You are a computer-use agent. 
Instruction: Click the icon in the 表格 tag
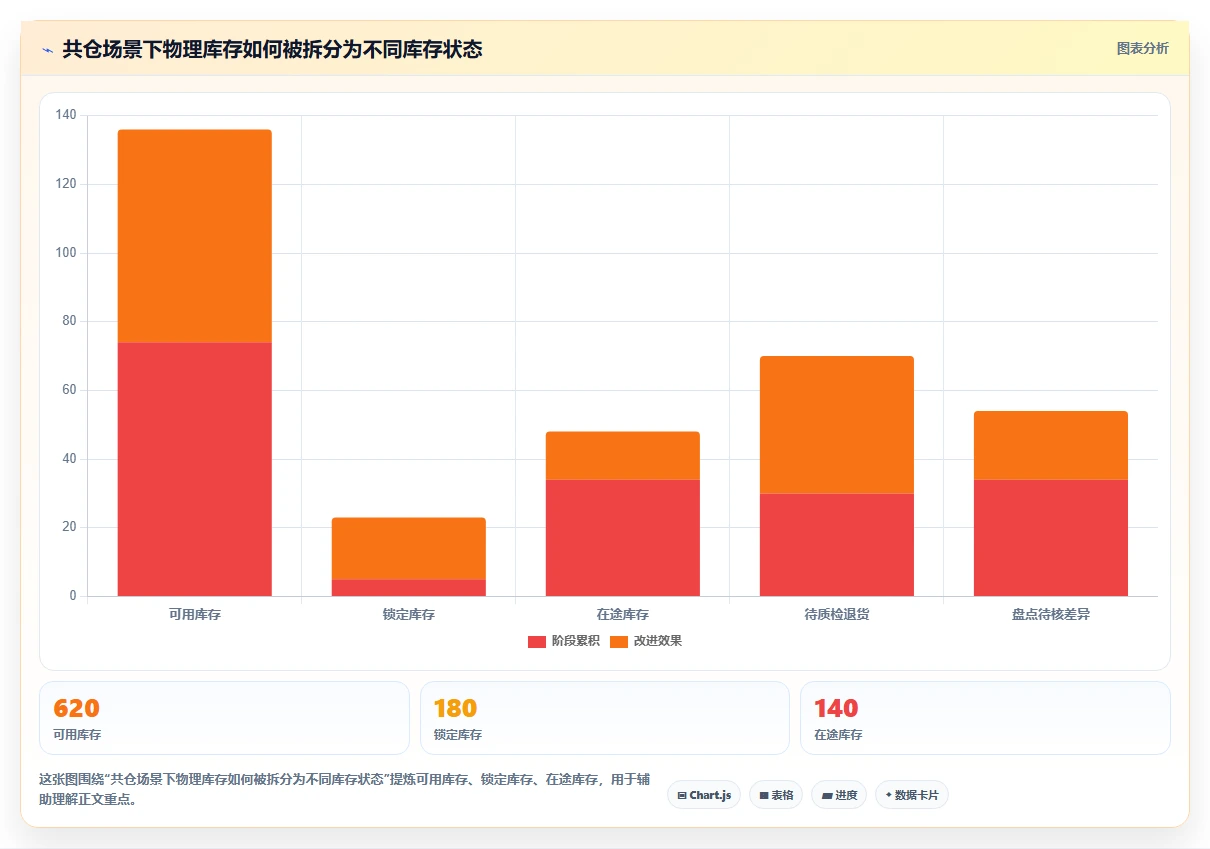(764, 796)
